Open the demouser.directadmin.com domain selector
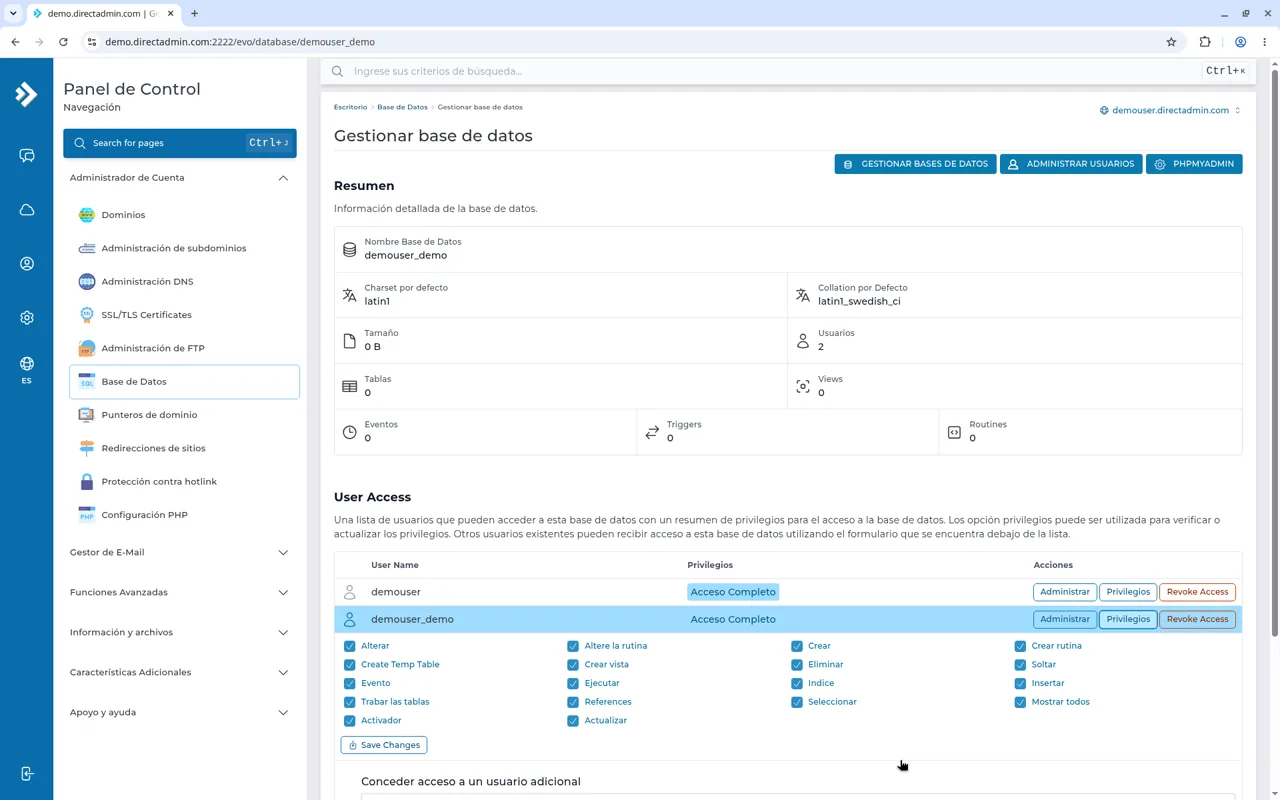Screen dimensions: 1280x800 [1170, 110]
